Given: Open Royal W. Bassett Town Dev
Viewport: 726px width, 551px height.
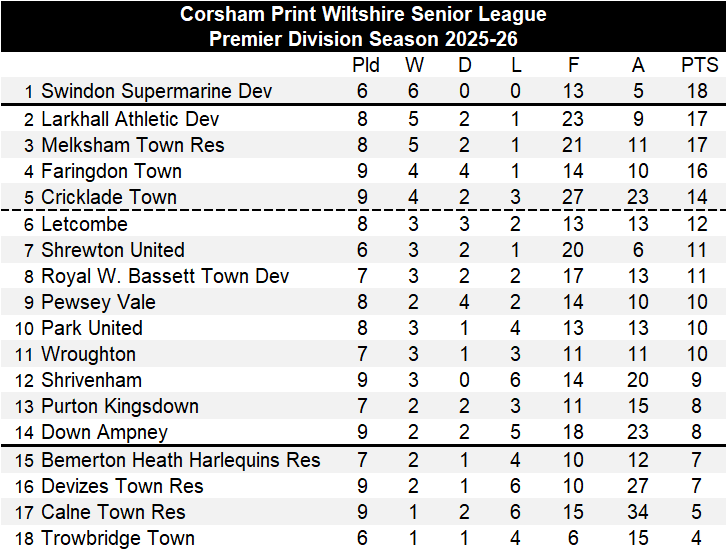Looking at the screenshot, I should (165, 276).
